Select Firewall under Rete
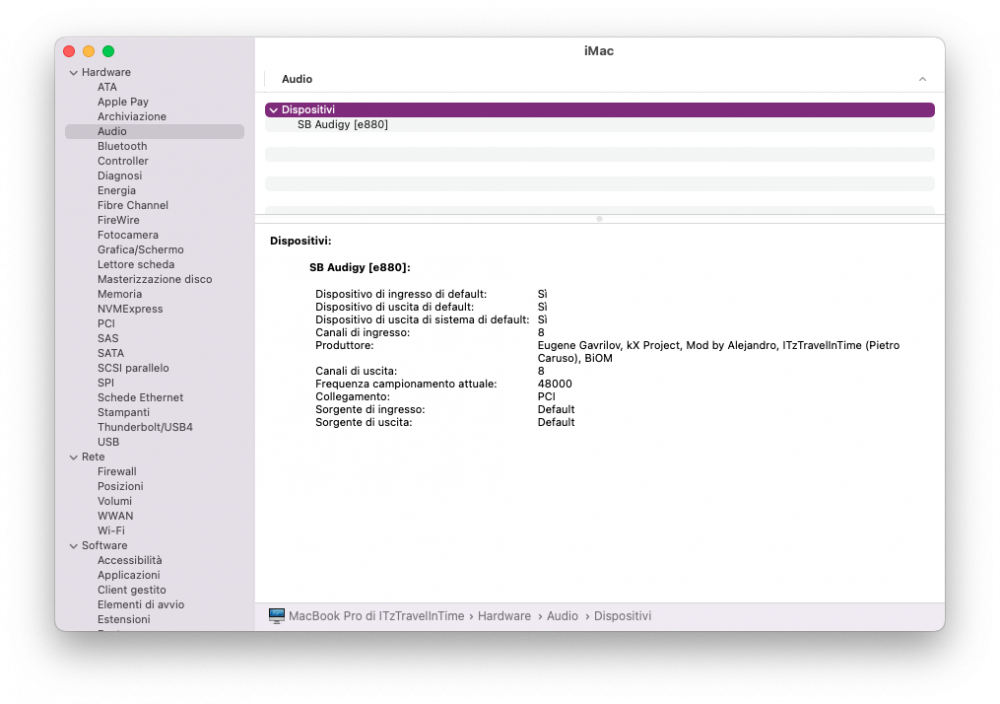Screen dimensions: 1000x704 point(117,471)
